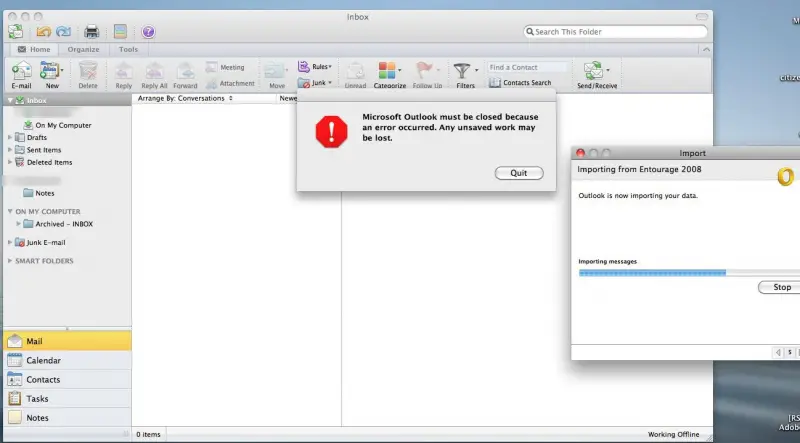Click the Working Offline status text
This screenshot has width=800, height=443.
[x=673, y=434]
